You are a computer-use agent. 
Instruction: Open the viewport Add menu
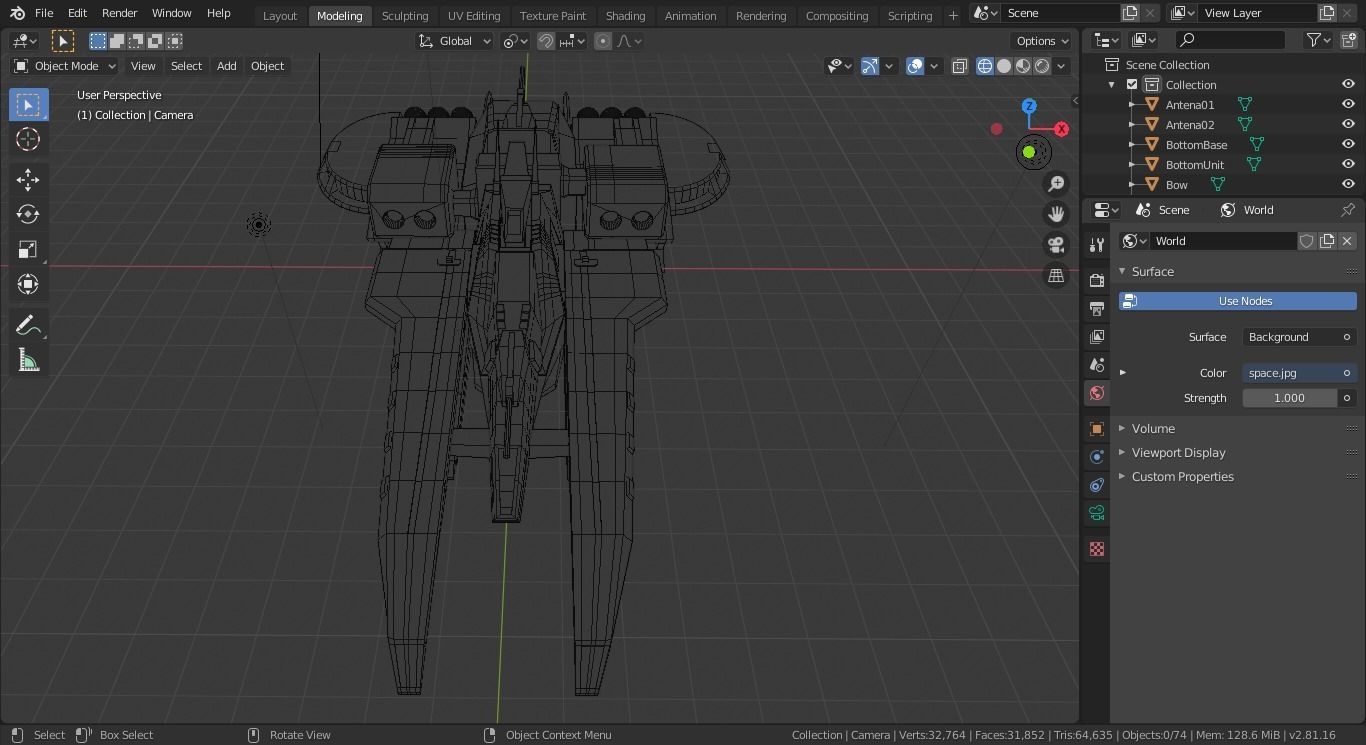(226, 66)
